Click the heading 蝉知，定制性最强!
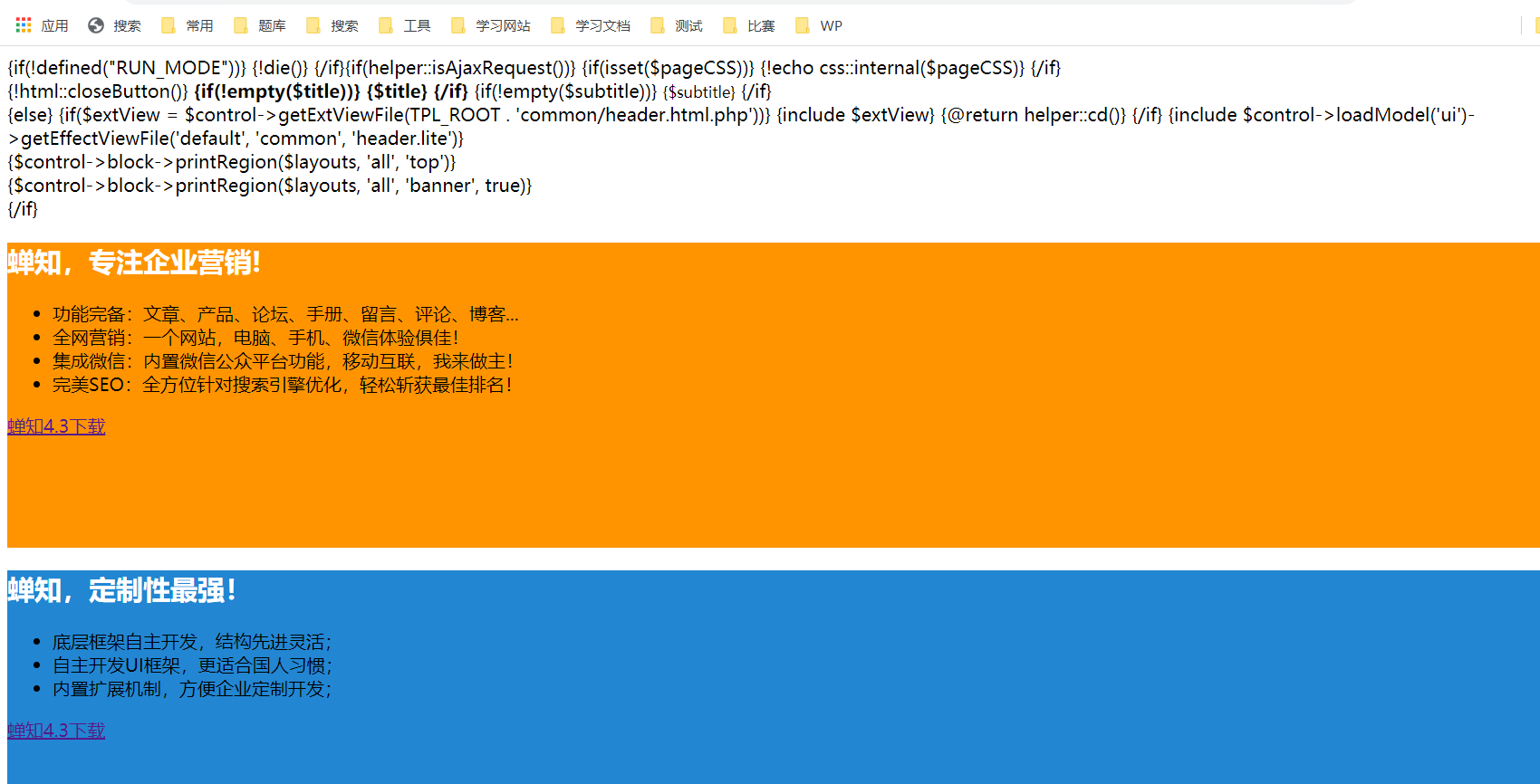Image resolution: width=1540 pixels, height=784 pixels. (x=121, y=590)
